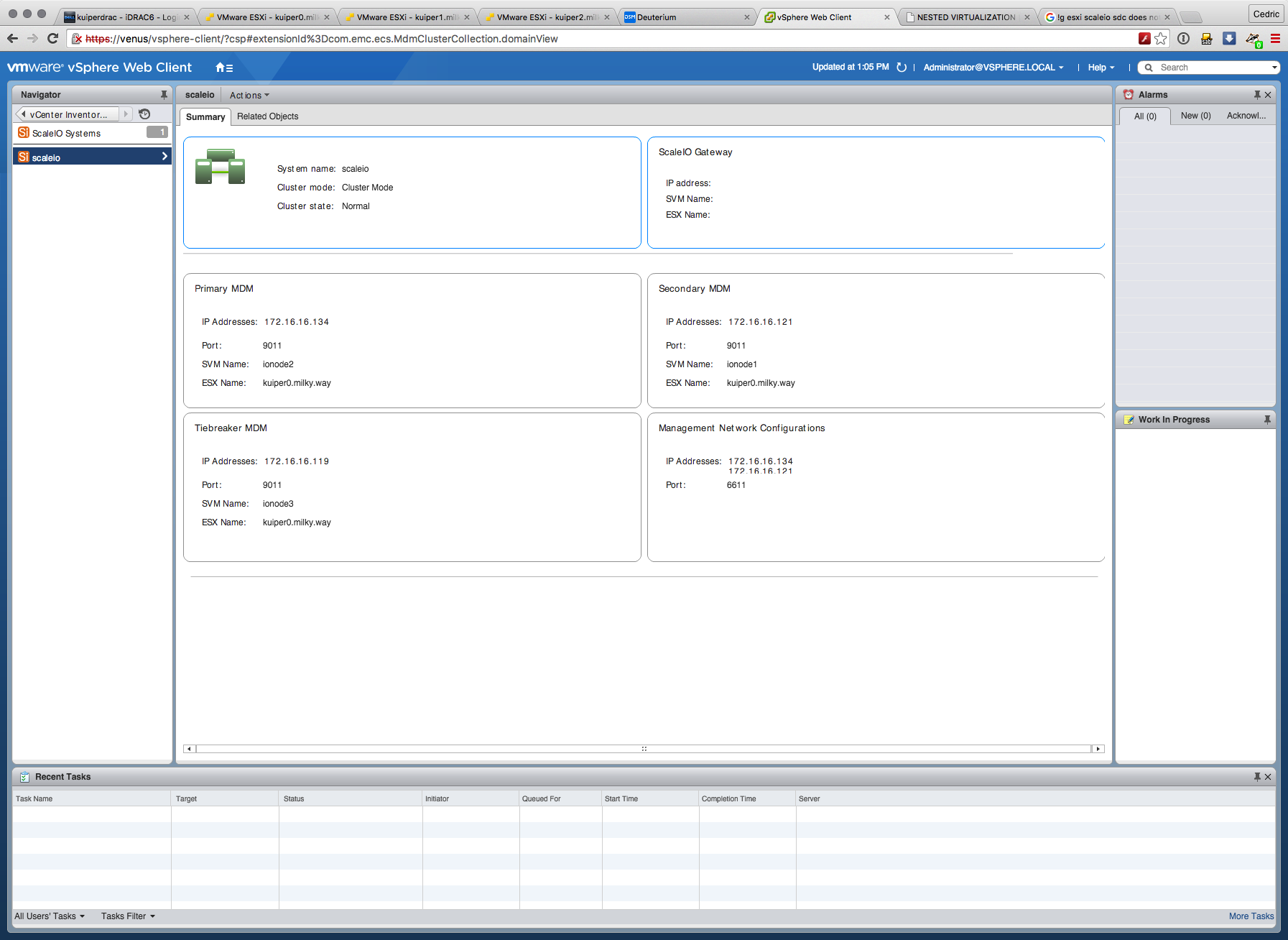Viewport: 1288px width, 940px height.
Task: Open the navigator history icon
Action: (144, 114)
